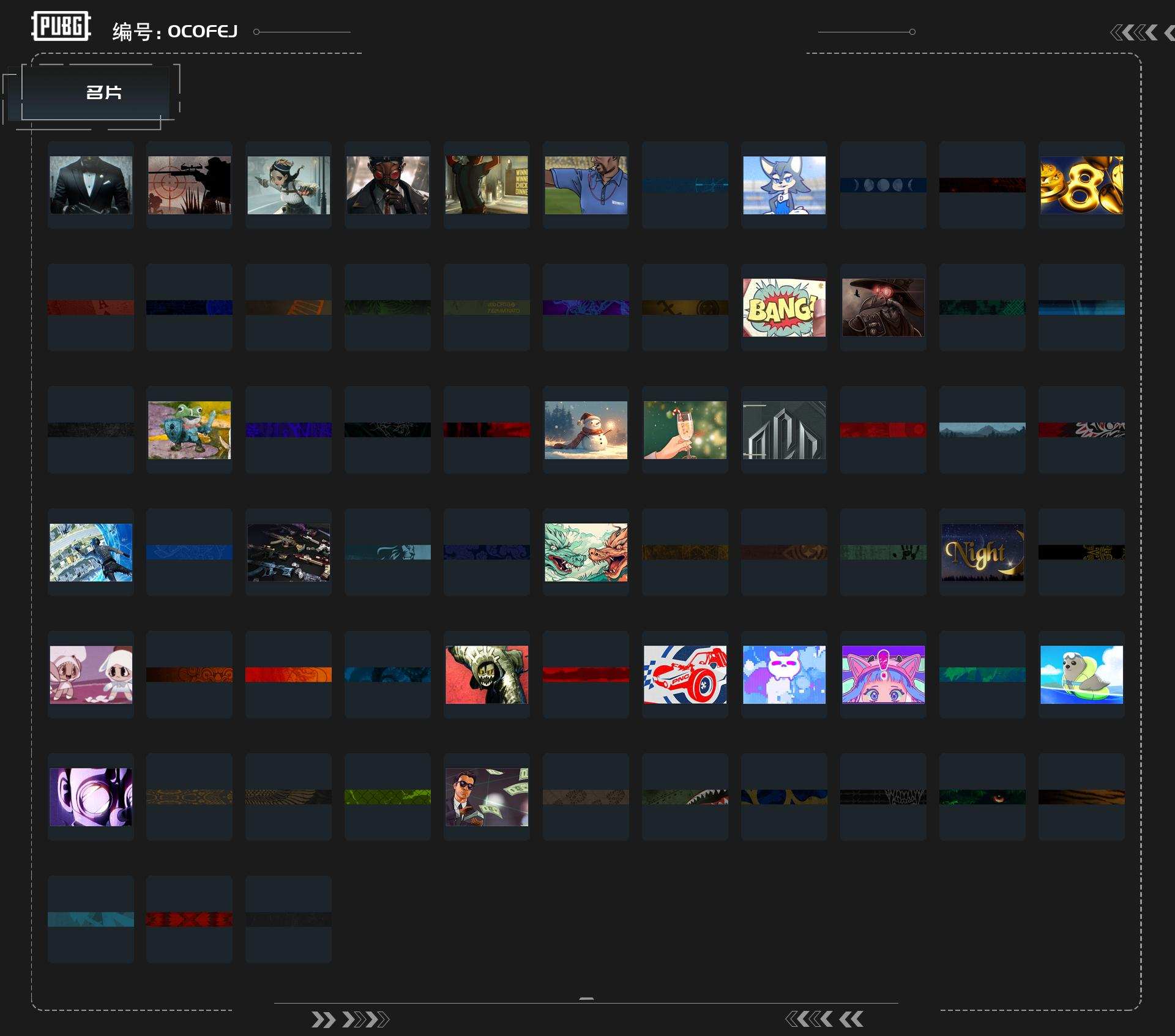Select the blue-gray mountain strip nameplate
The height and width of the screenshot is (1036, 1175).
coord(982,430)
